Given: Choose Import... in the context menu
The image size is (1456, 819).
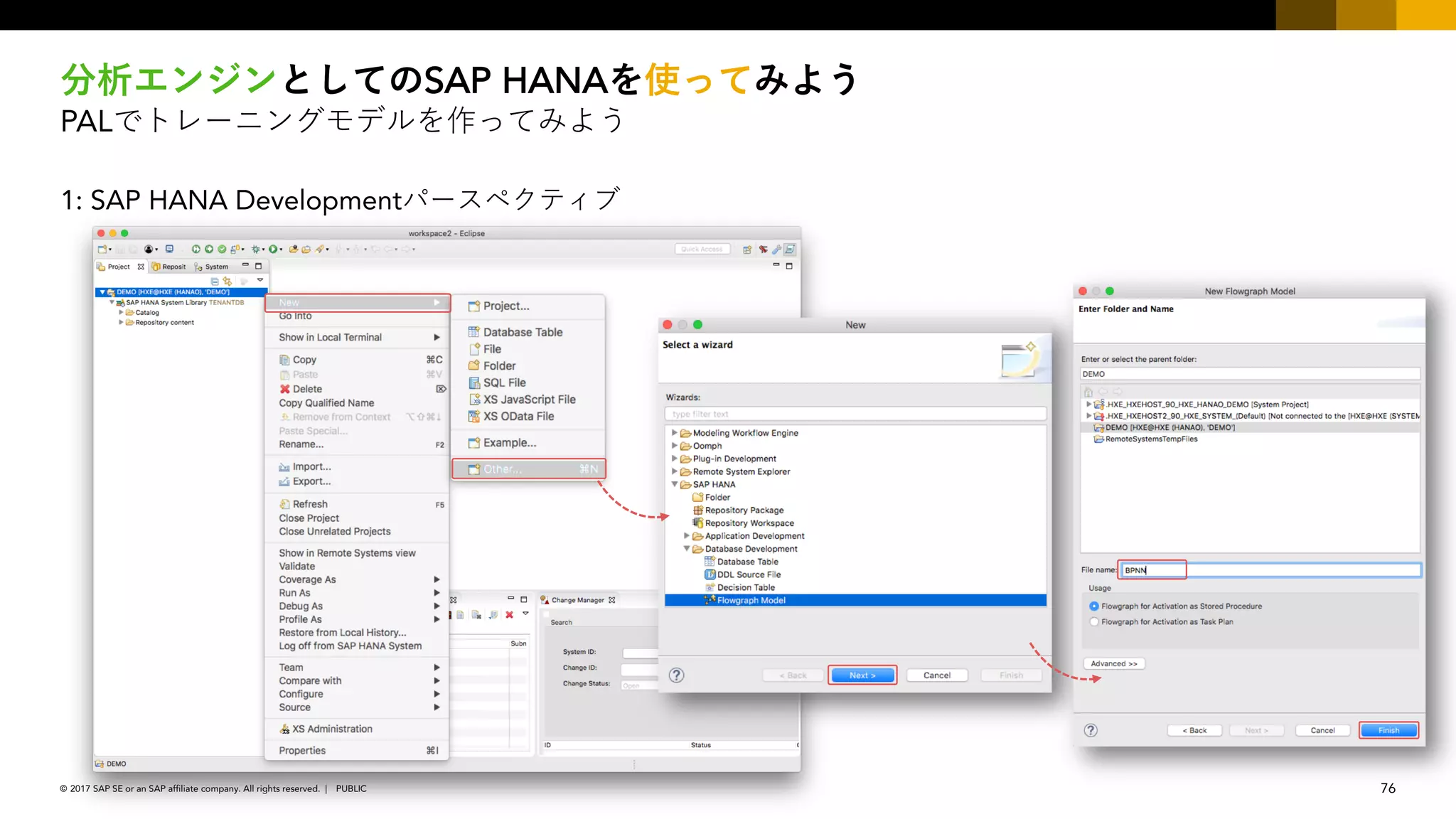Looking at the screenshot, I should pyautogui.click(x=358, y=467).
